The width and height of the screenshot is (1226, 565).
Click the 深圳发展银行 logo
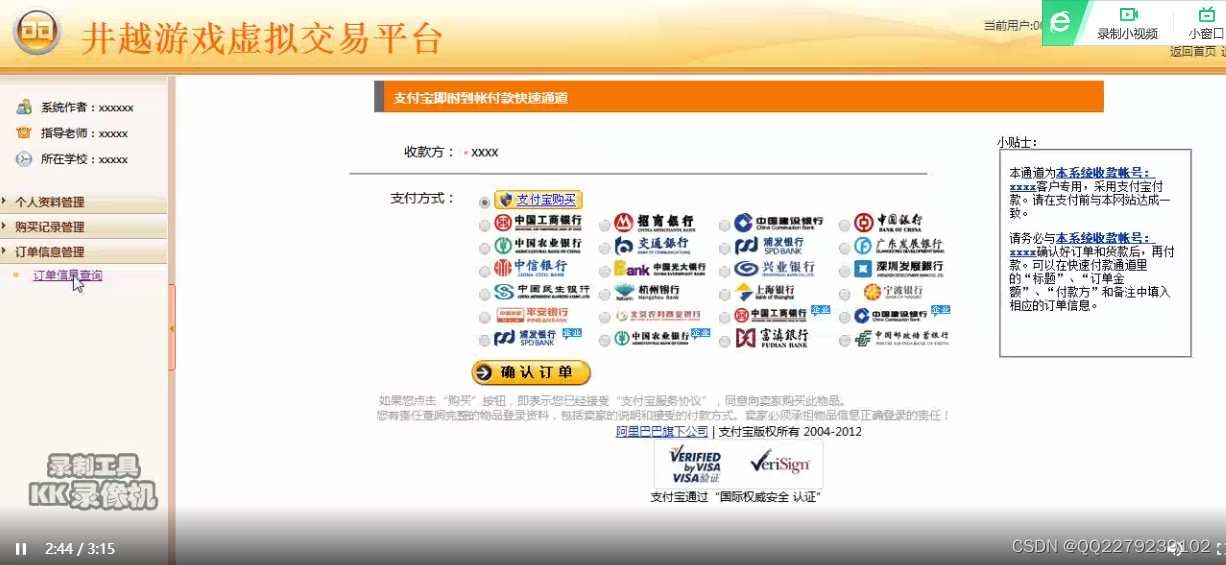[x=899, y=269]
